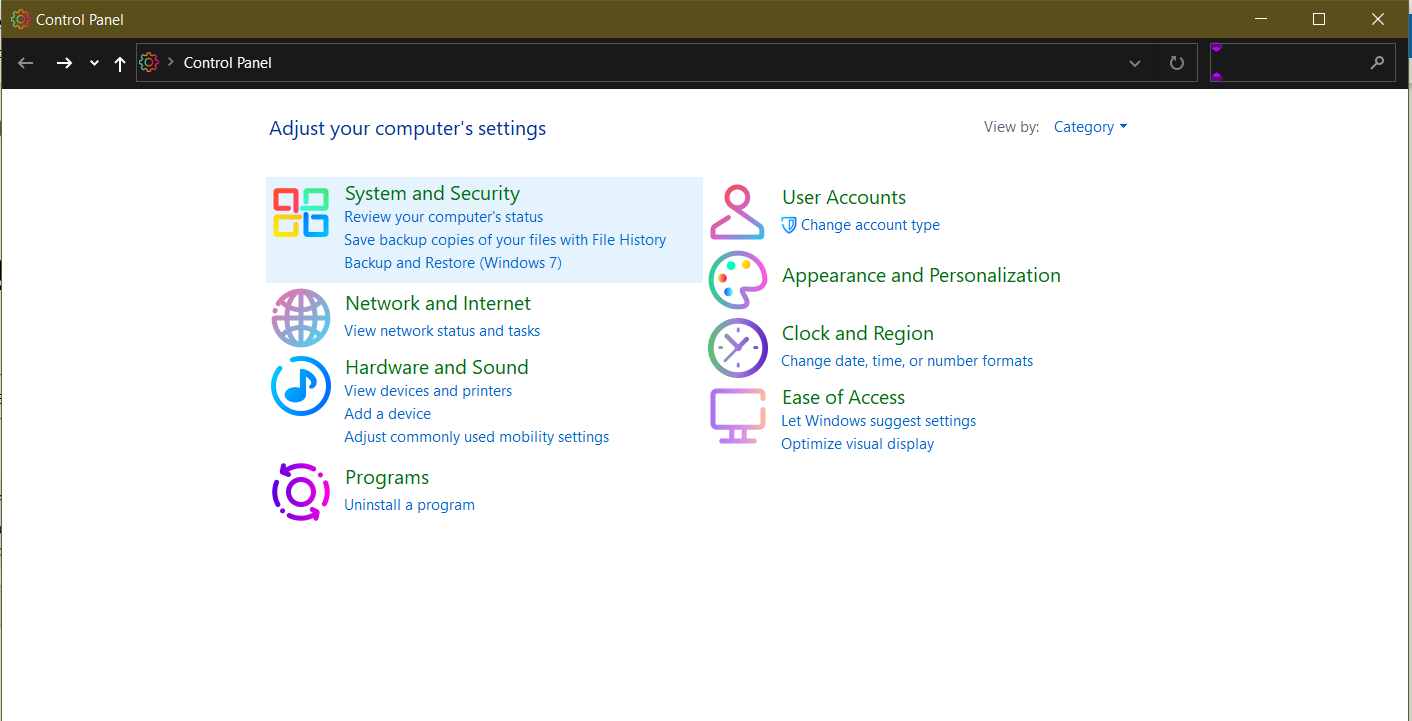The height and width of the screenshot is (721, 1412).
Task: Click the Forward arrow in navigation bar
Action: tap(64, 63)
